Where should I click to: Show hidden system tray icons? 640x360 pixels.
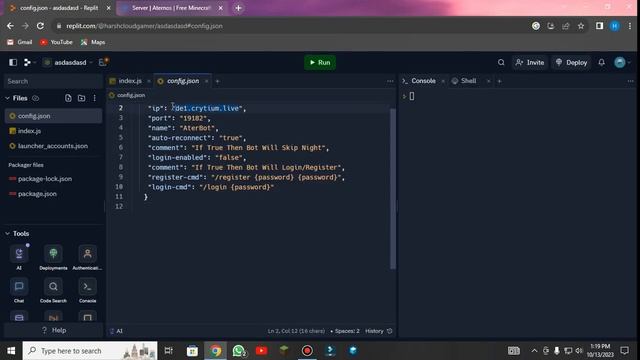(534, 351)
